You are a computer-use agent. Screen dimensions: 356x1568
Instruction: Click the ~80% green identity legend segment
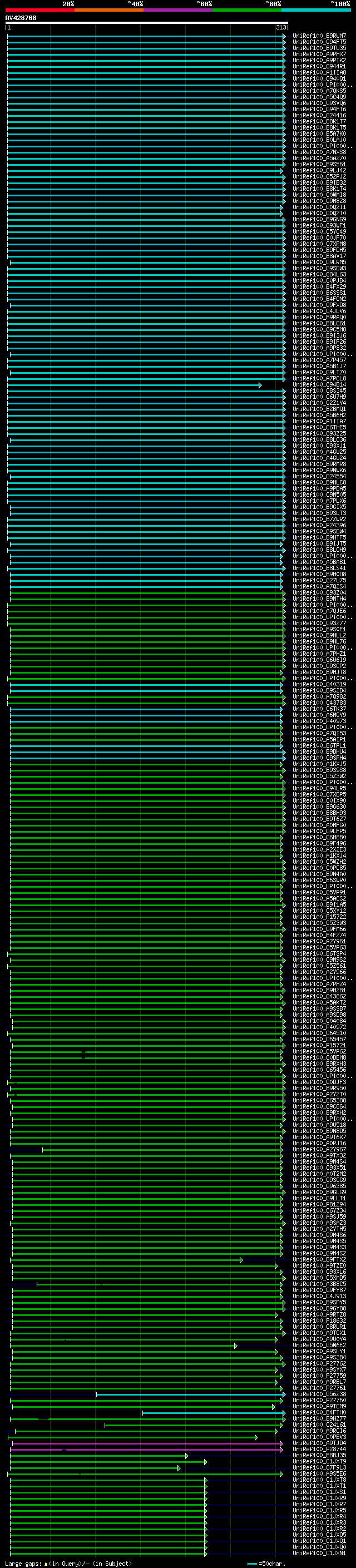click(x=247, y=10)
